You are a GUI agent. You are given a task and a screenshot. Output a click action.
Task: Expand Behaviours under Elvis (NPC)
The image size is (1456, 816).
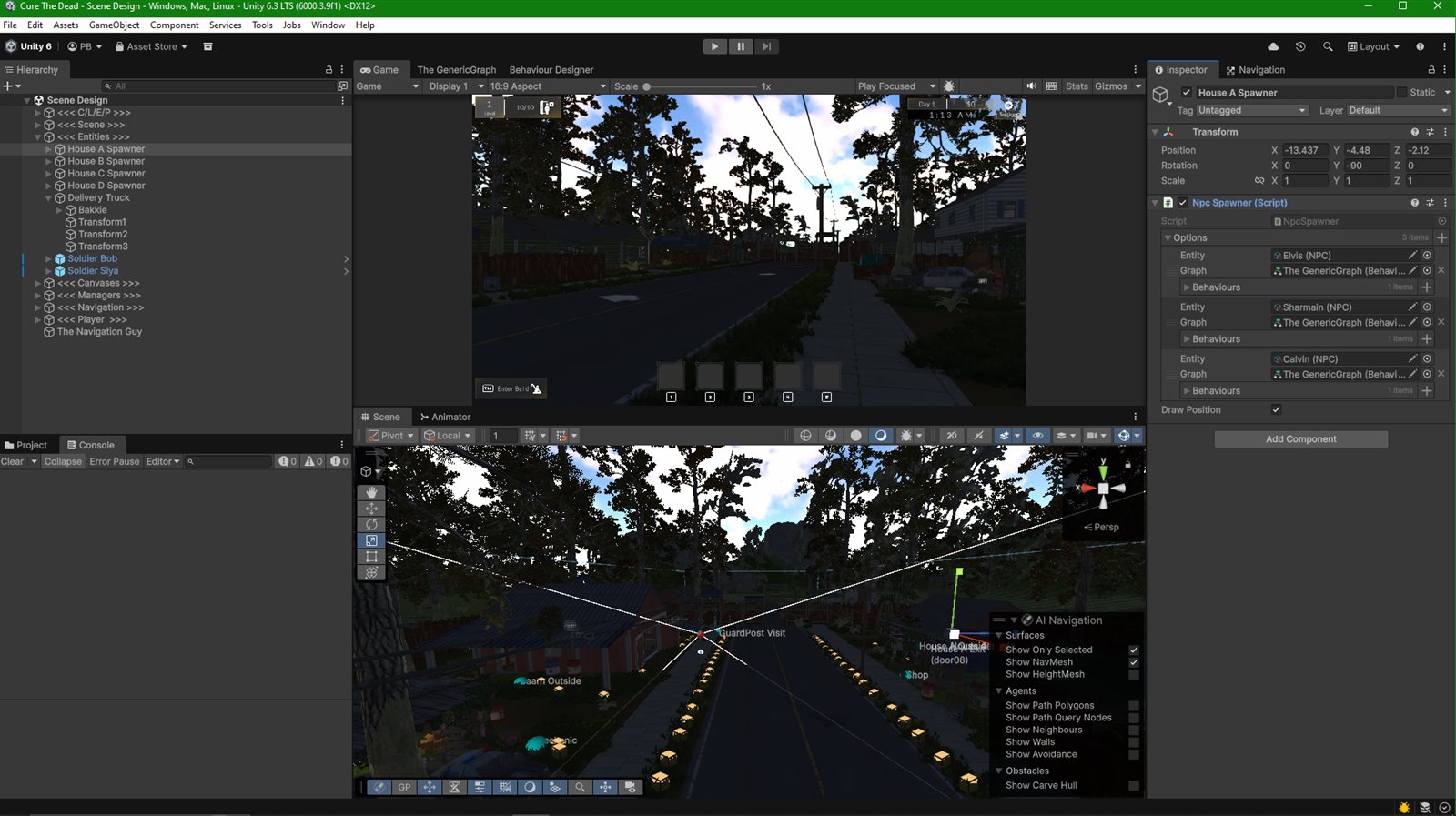[1187, 287]
